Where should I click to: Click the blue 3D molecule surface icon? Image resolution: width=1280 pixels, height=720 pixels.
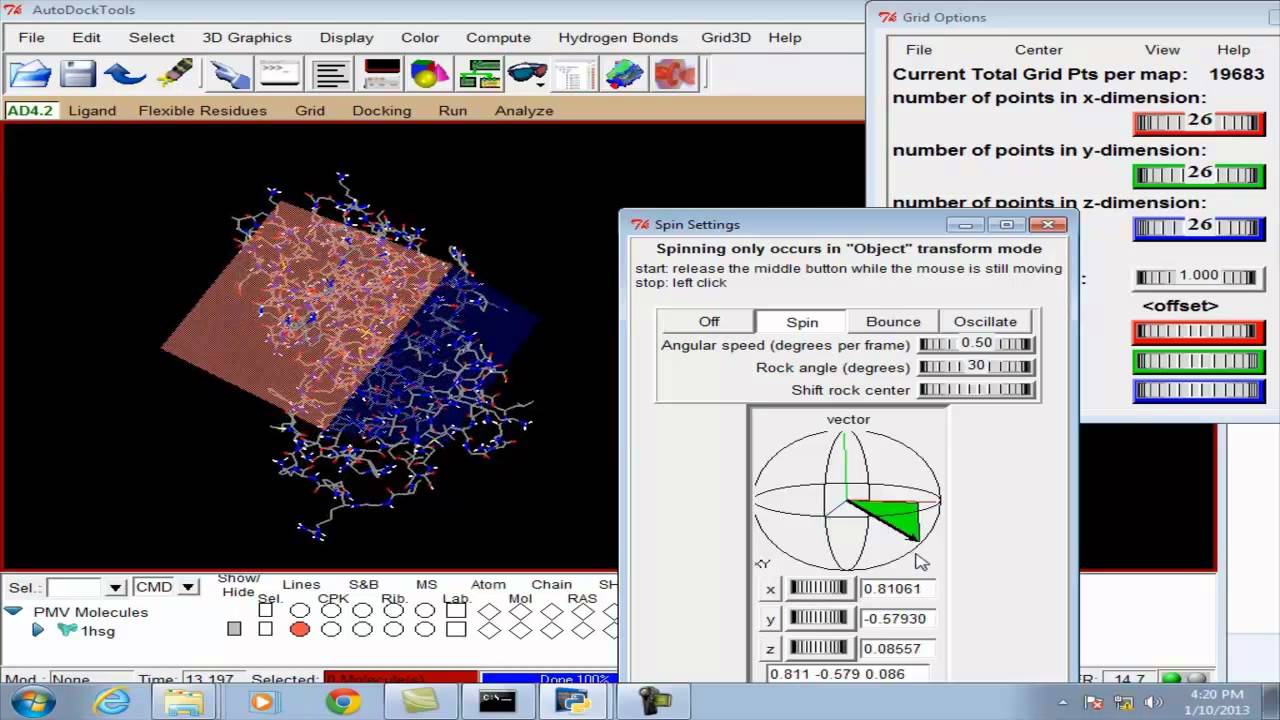tap(624, 74)
